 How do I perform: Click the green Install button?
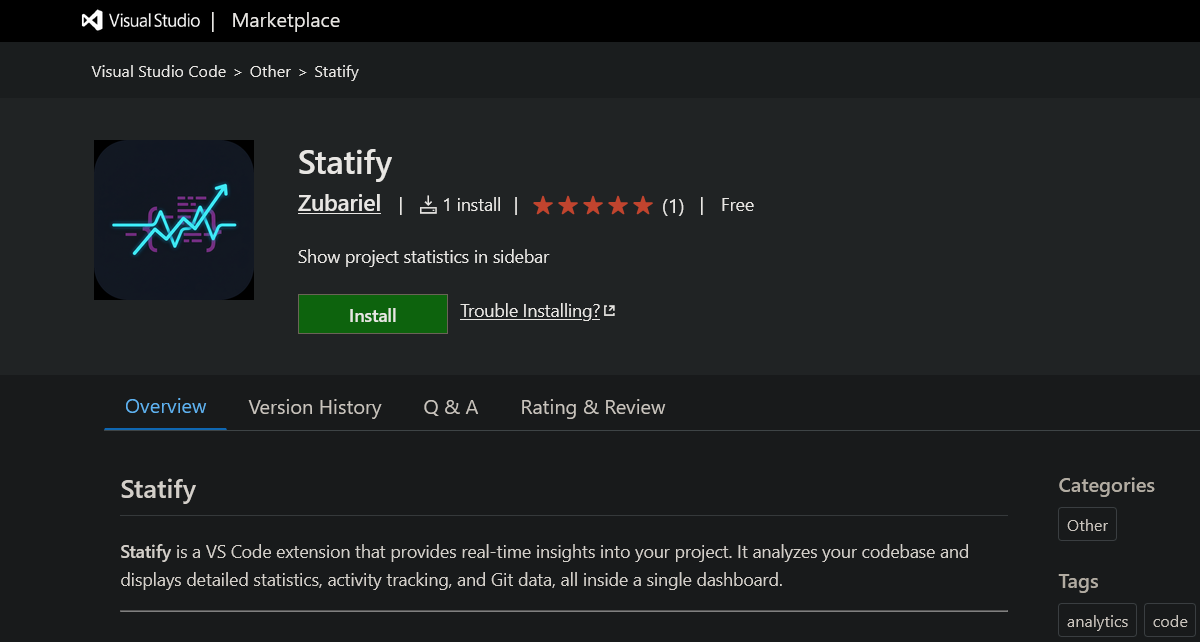pyautogui.click(x=372, y=314)
